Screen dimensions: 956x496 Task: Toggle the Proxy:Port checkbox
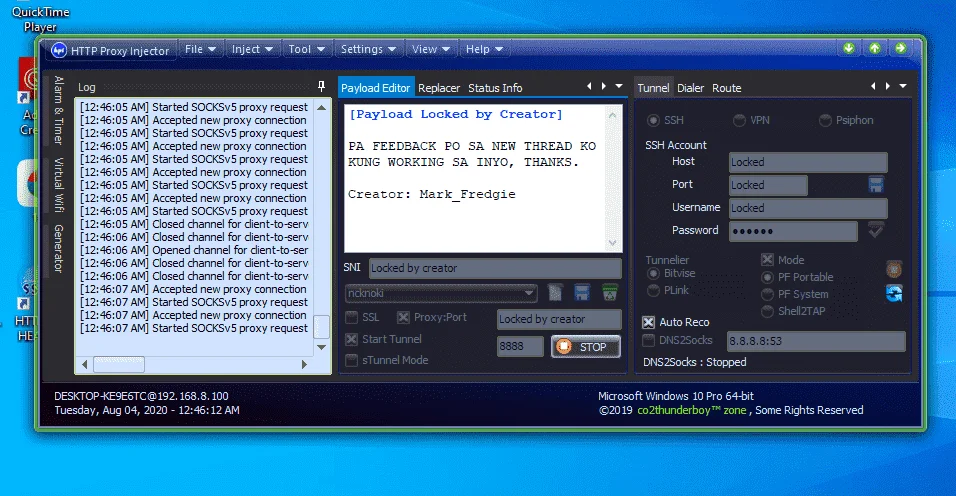(x=403, y=317)
